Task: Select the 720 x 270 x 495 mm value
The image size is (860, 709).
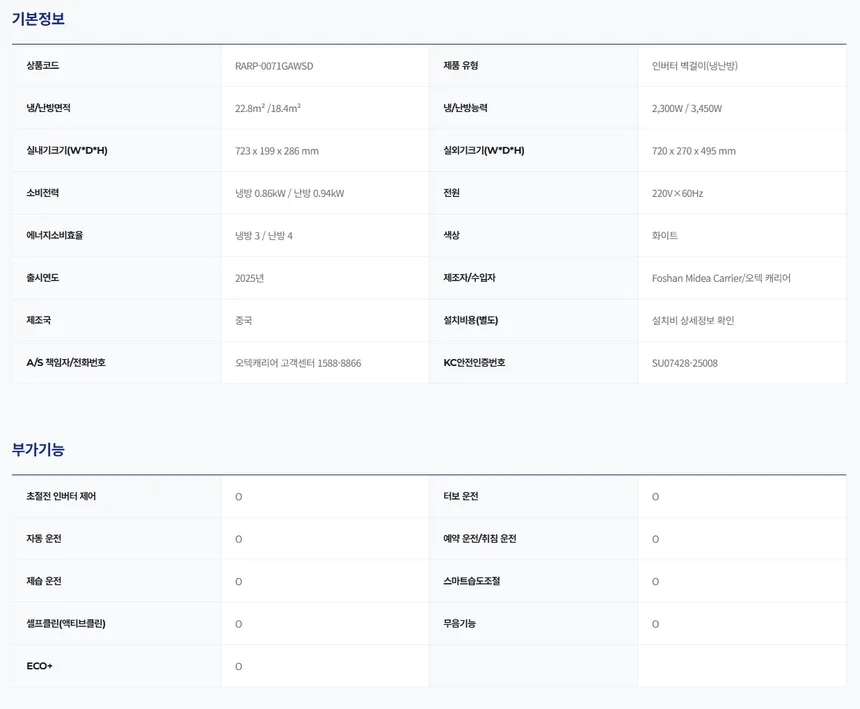Action: (694, 151)
